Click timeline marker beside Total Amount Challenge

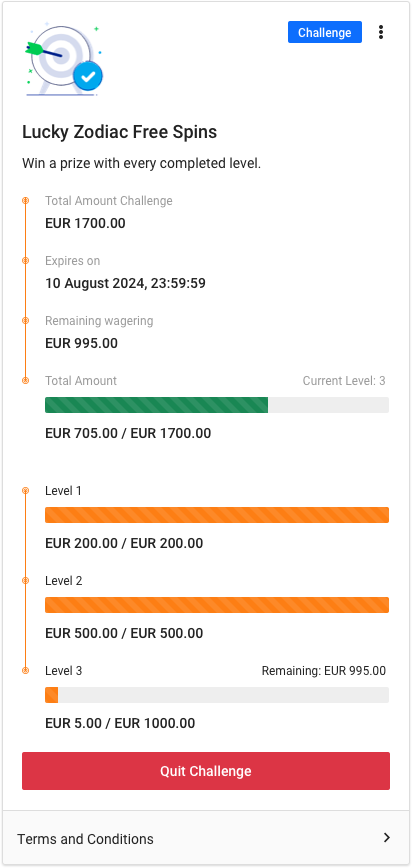click(25, 200)
